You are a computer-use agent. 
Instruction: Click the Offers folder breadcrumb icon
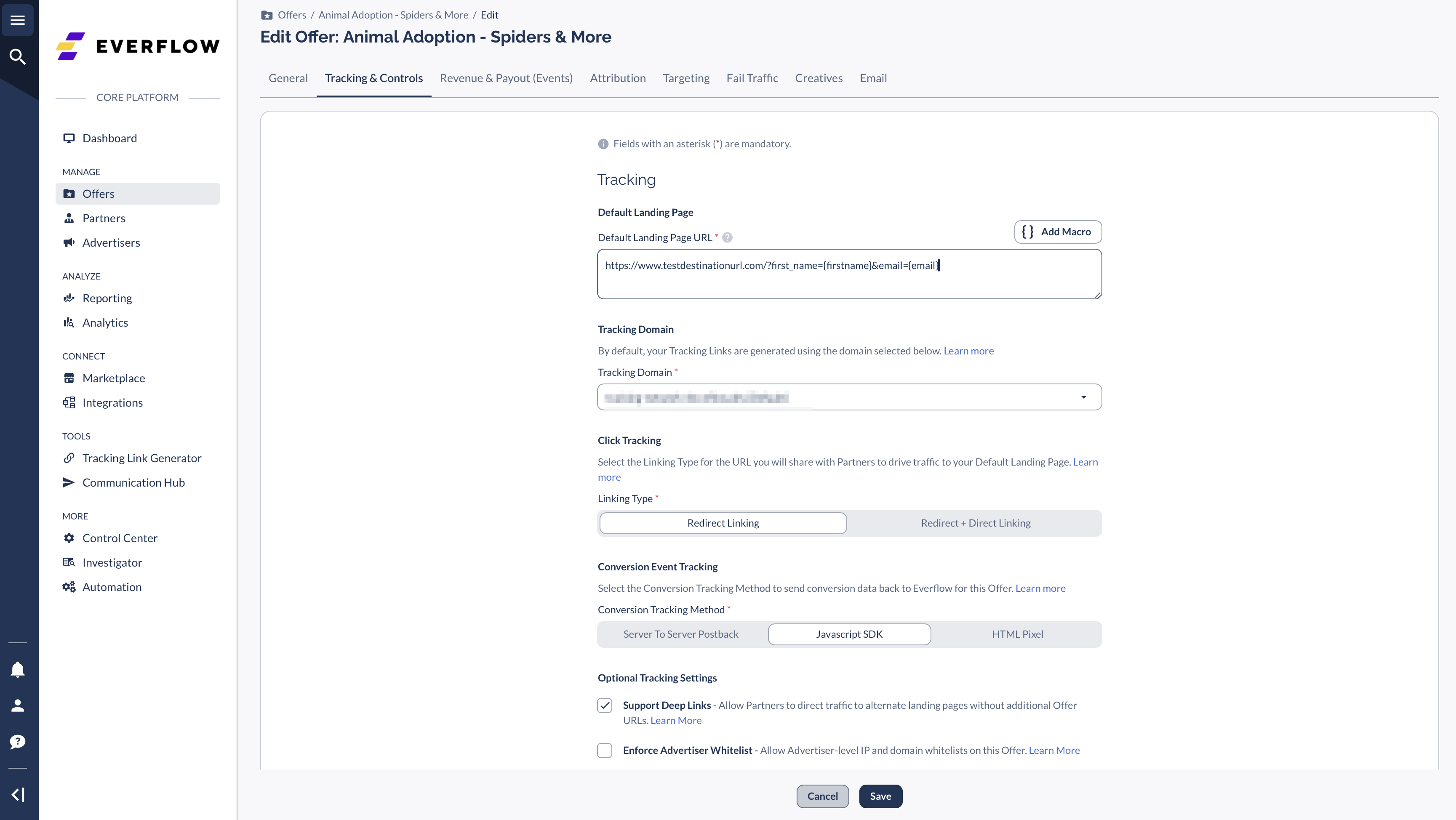tap(267, 15)
